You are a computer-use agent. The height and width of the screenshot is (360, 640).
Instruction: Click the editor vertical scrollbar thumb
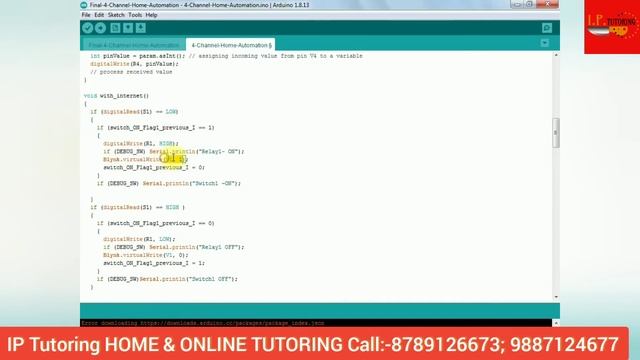pos(556,133)
